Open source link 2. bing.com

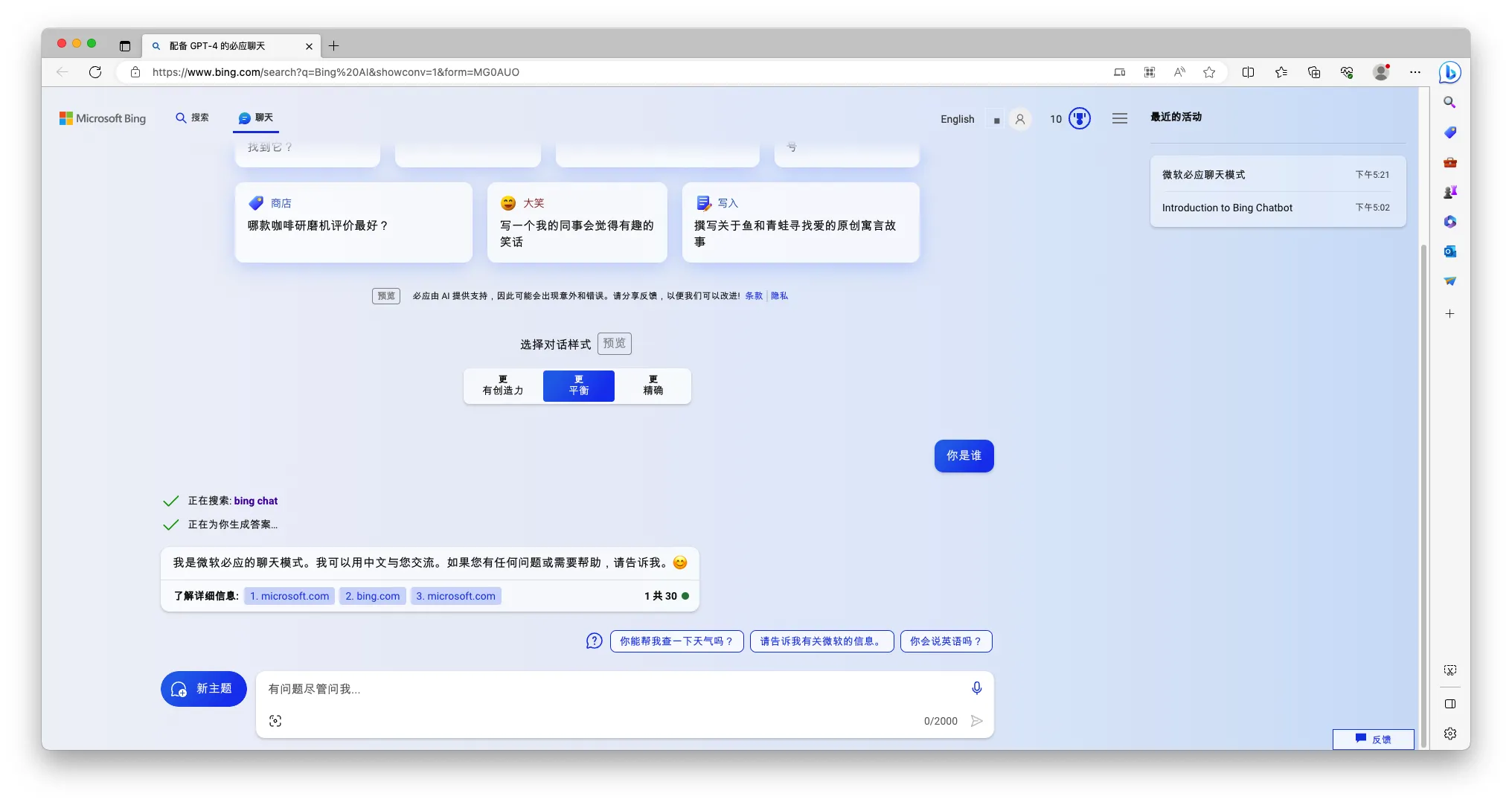coord(373,596)
